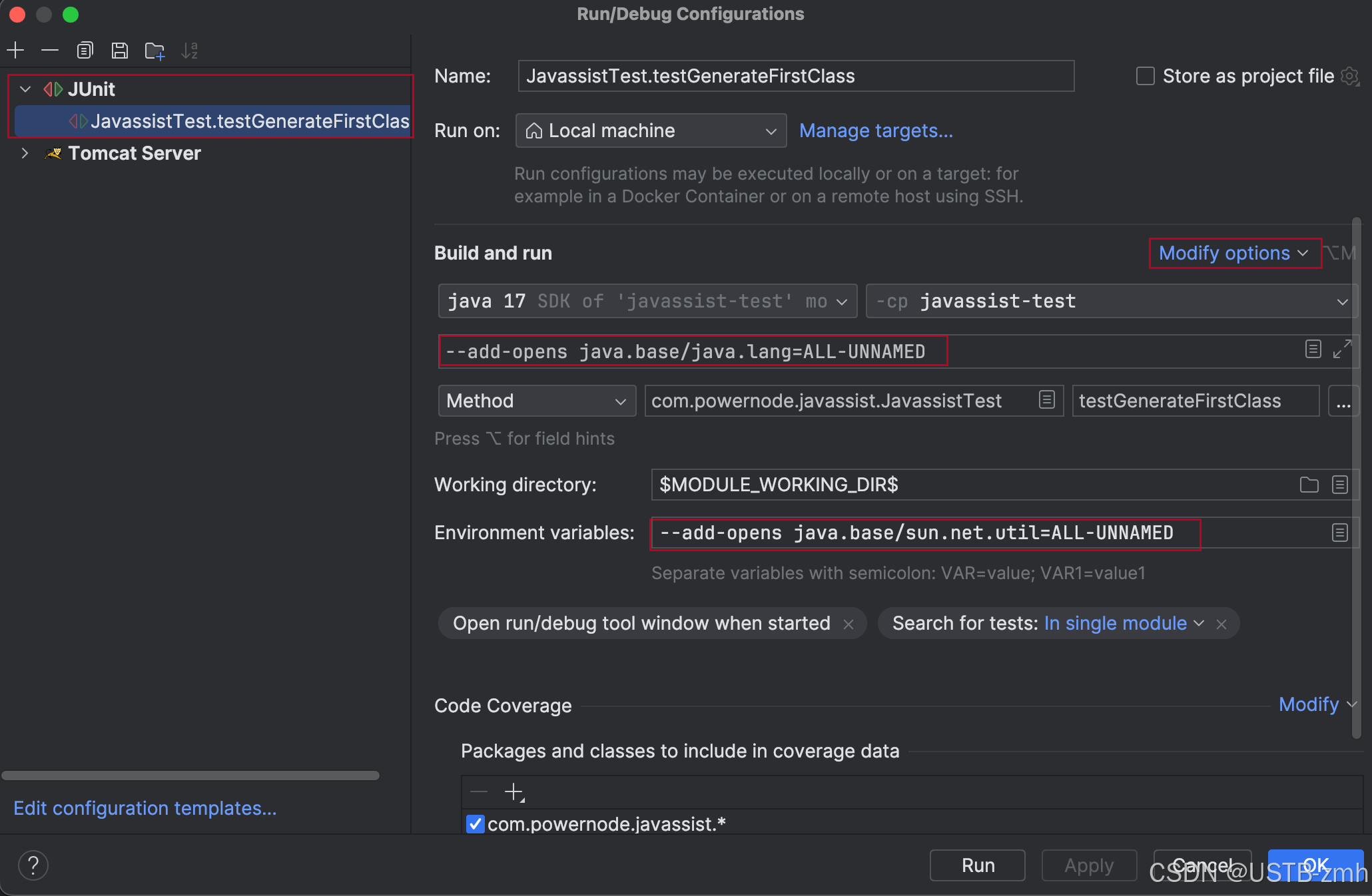Select the JUnit tree node label
1372x896 pixels.
tap(91, 89)
